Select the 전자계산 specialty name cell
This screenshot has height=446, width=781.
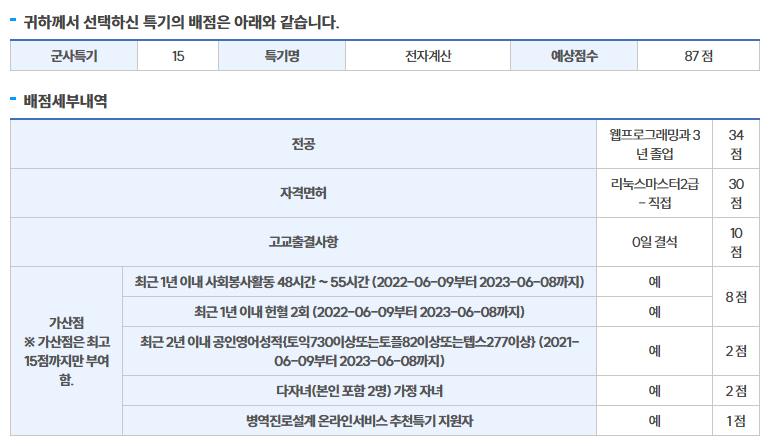click(x=428, y=56)
